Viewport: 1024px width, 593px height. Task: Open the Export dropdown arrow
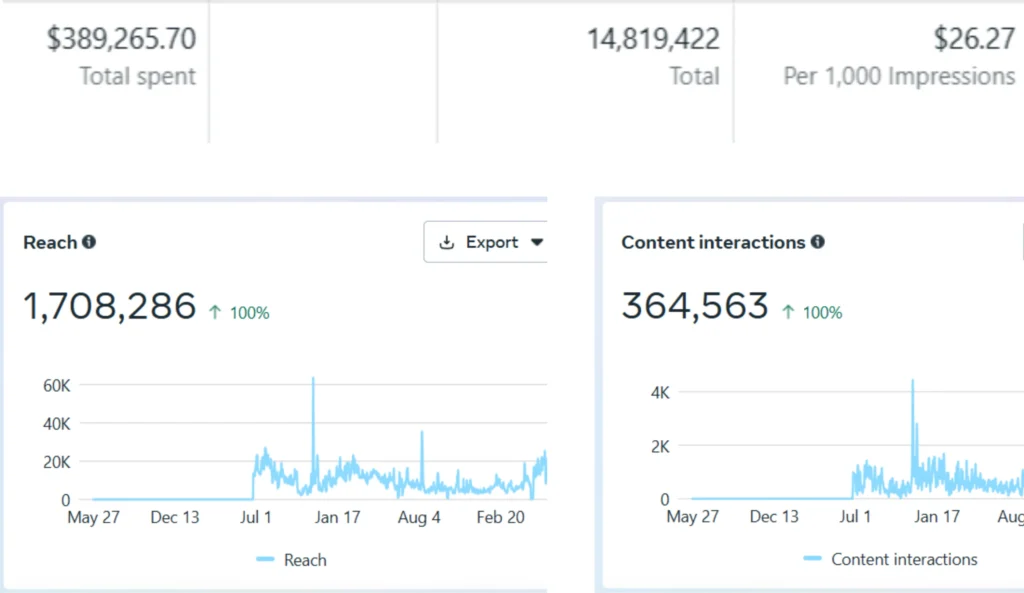coord(536,242)
